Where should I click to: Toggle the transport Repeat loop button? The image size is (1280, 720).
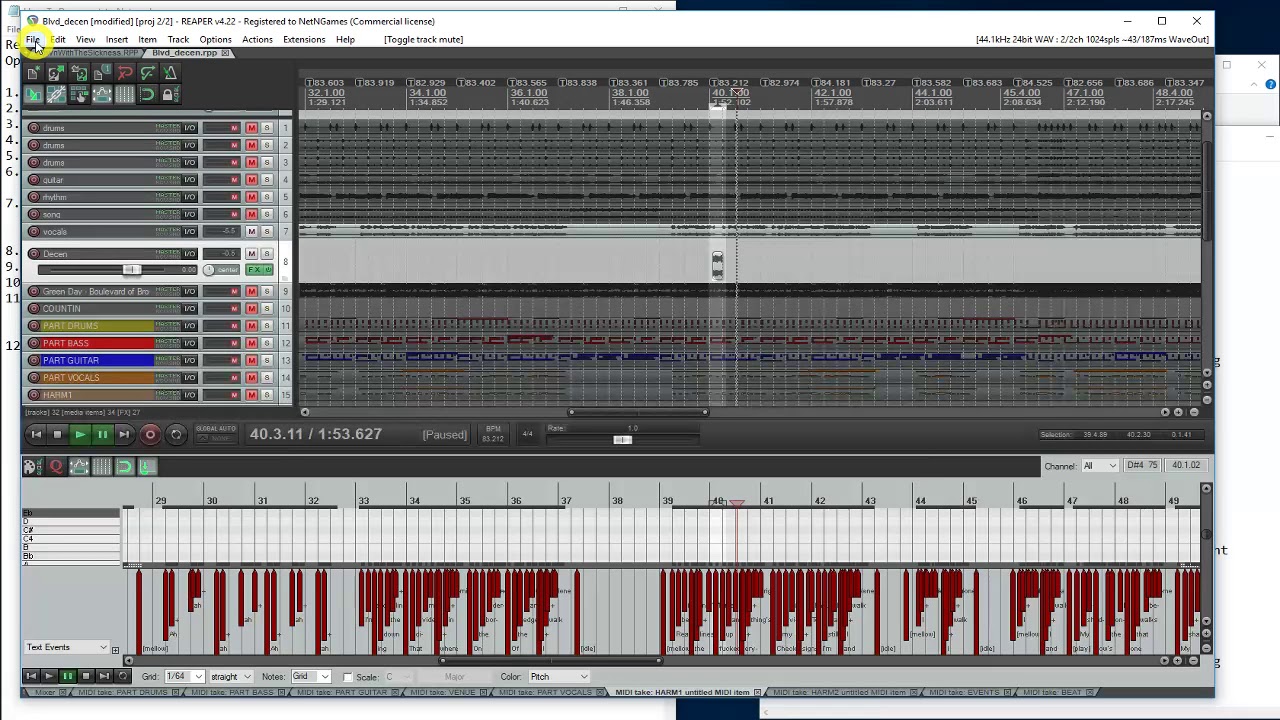176,434
